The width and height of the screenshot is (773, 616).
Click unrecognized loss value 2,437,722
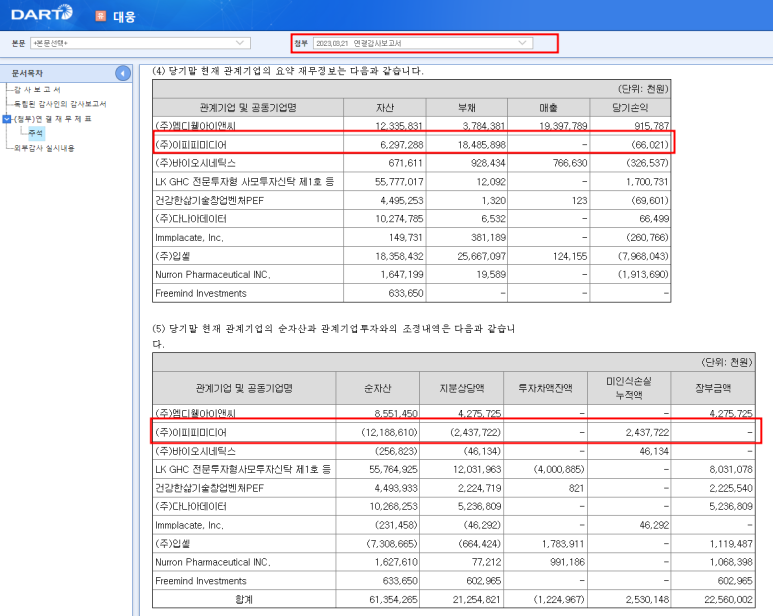(x=647, y=433)
